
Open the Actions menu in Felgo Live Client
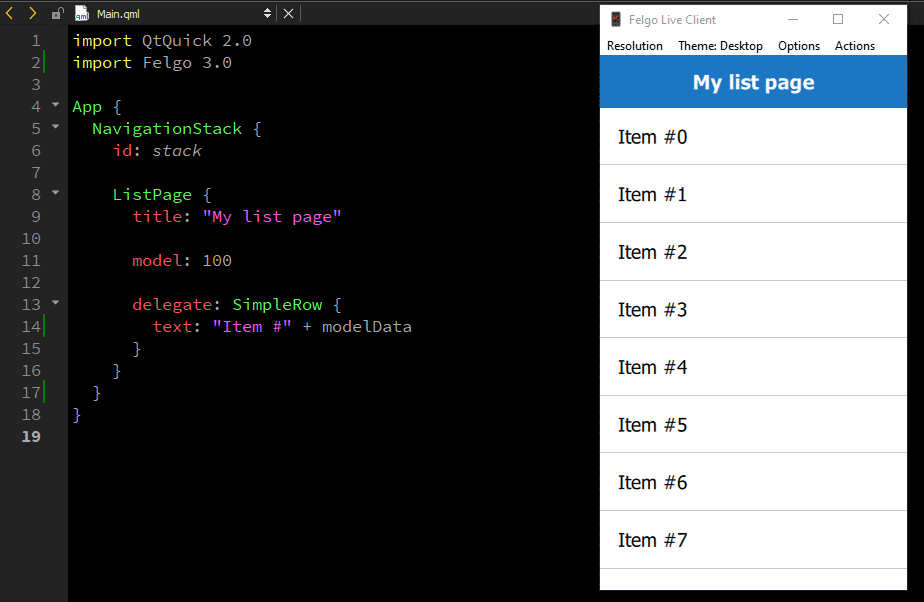tap(854, 45)
